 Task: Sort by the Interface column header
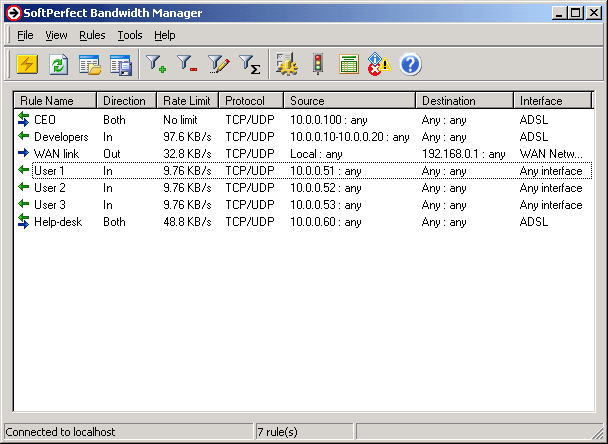tap(553, 101)
